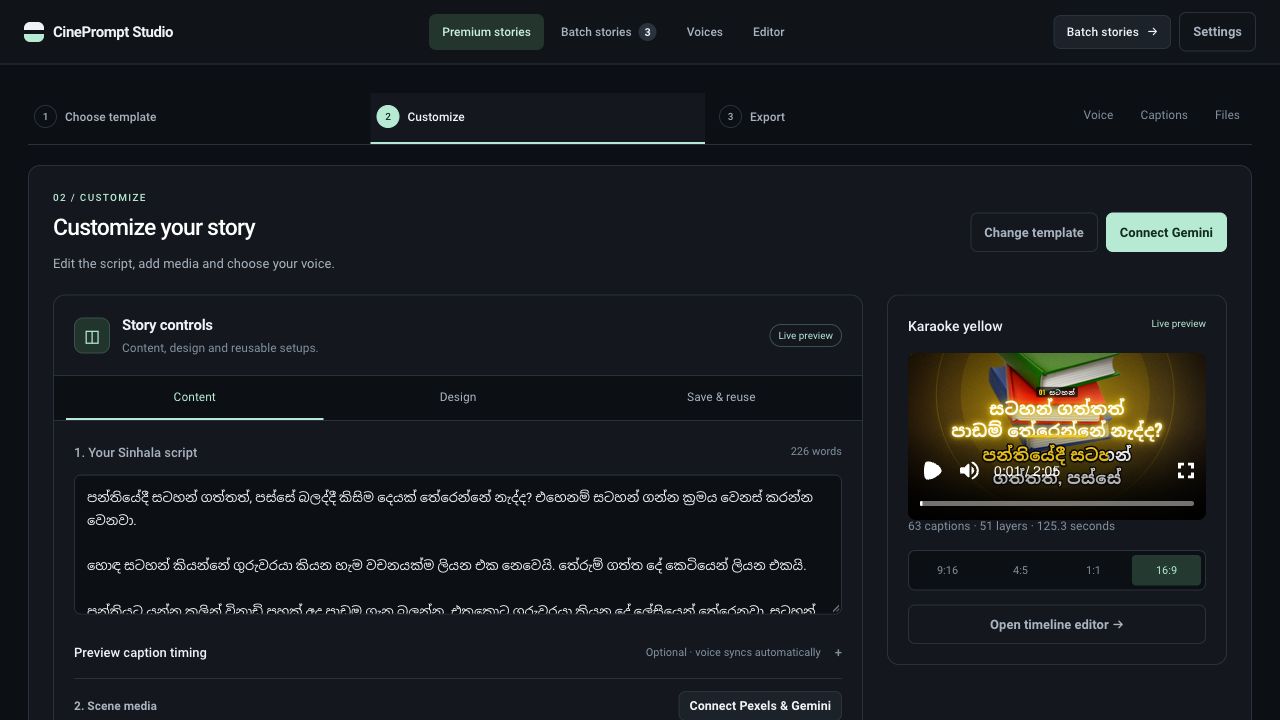
Task: Select the 4:5 aspect ratio
Action: (x=1020, y=570)
